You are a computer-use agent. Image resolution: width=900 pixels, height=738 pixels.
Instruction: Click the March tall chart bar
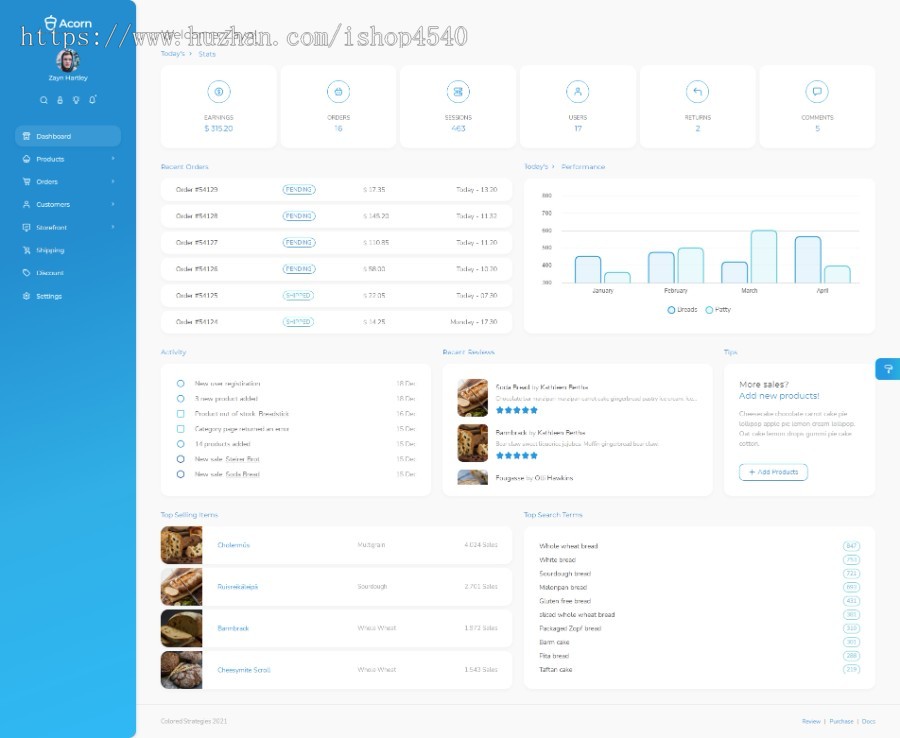pyautogui.click(x=764, y=257)
